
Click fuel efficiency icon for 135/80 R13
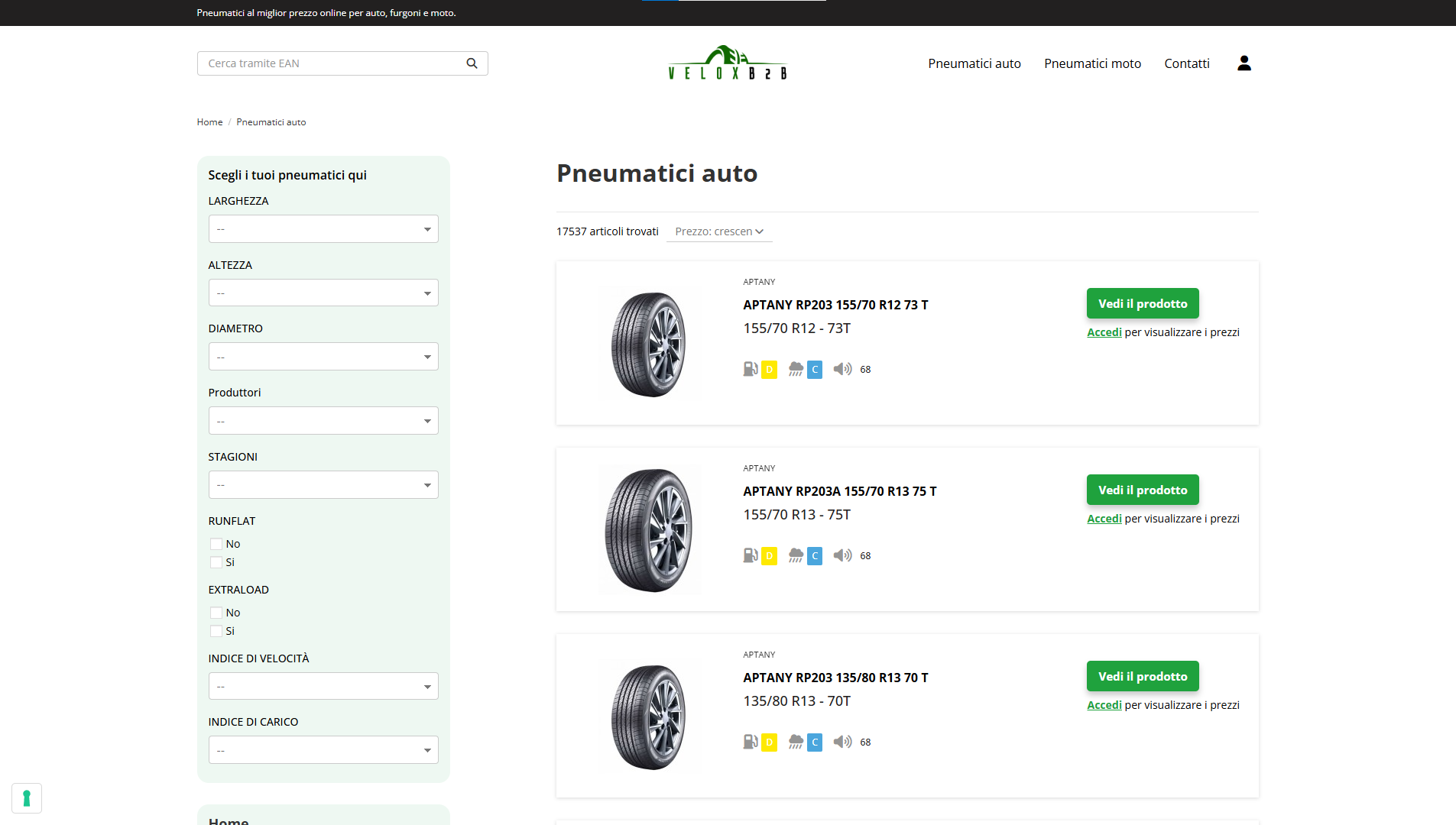[x=751, y=742]
